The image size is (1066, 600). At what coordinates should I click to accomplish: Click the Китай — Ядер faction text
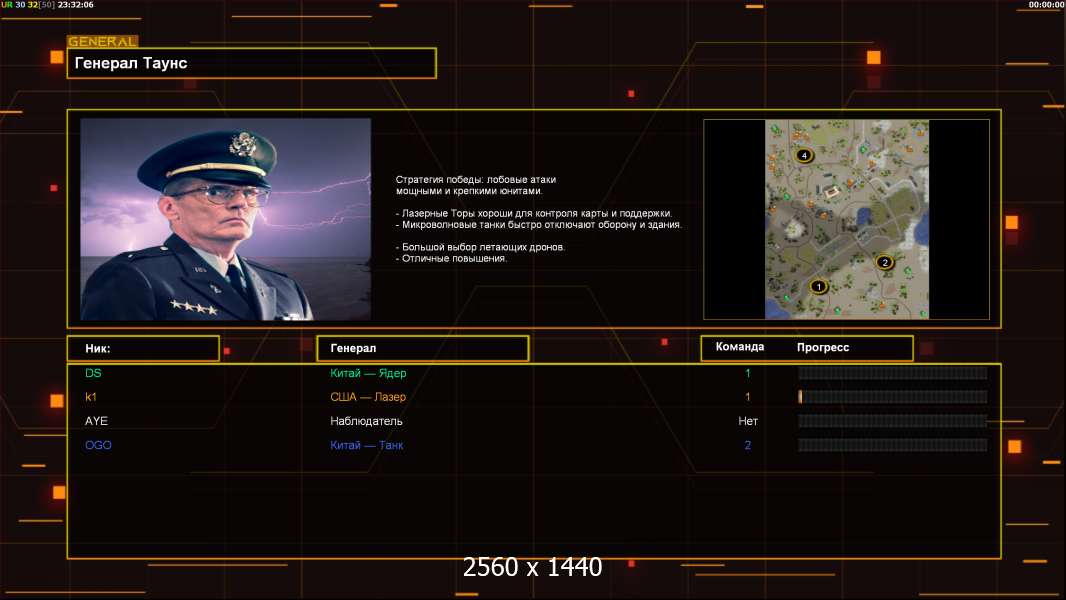[368, 373]
